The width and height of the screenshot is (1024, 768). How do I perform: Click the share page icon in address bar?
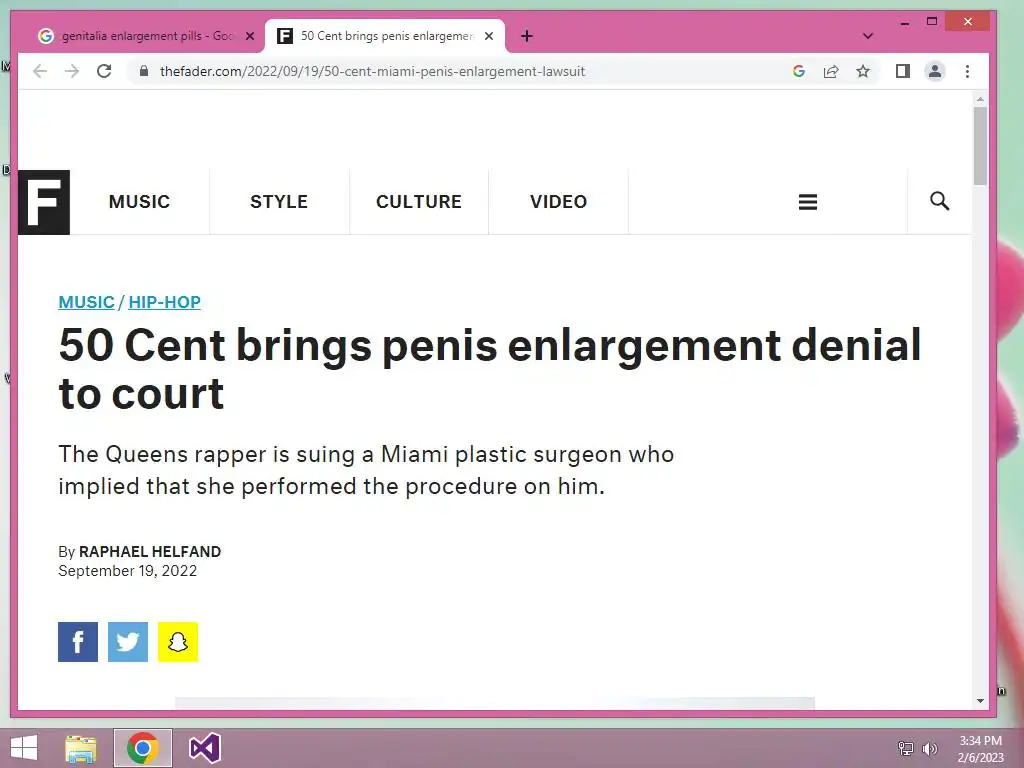[x=831, y=71]
